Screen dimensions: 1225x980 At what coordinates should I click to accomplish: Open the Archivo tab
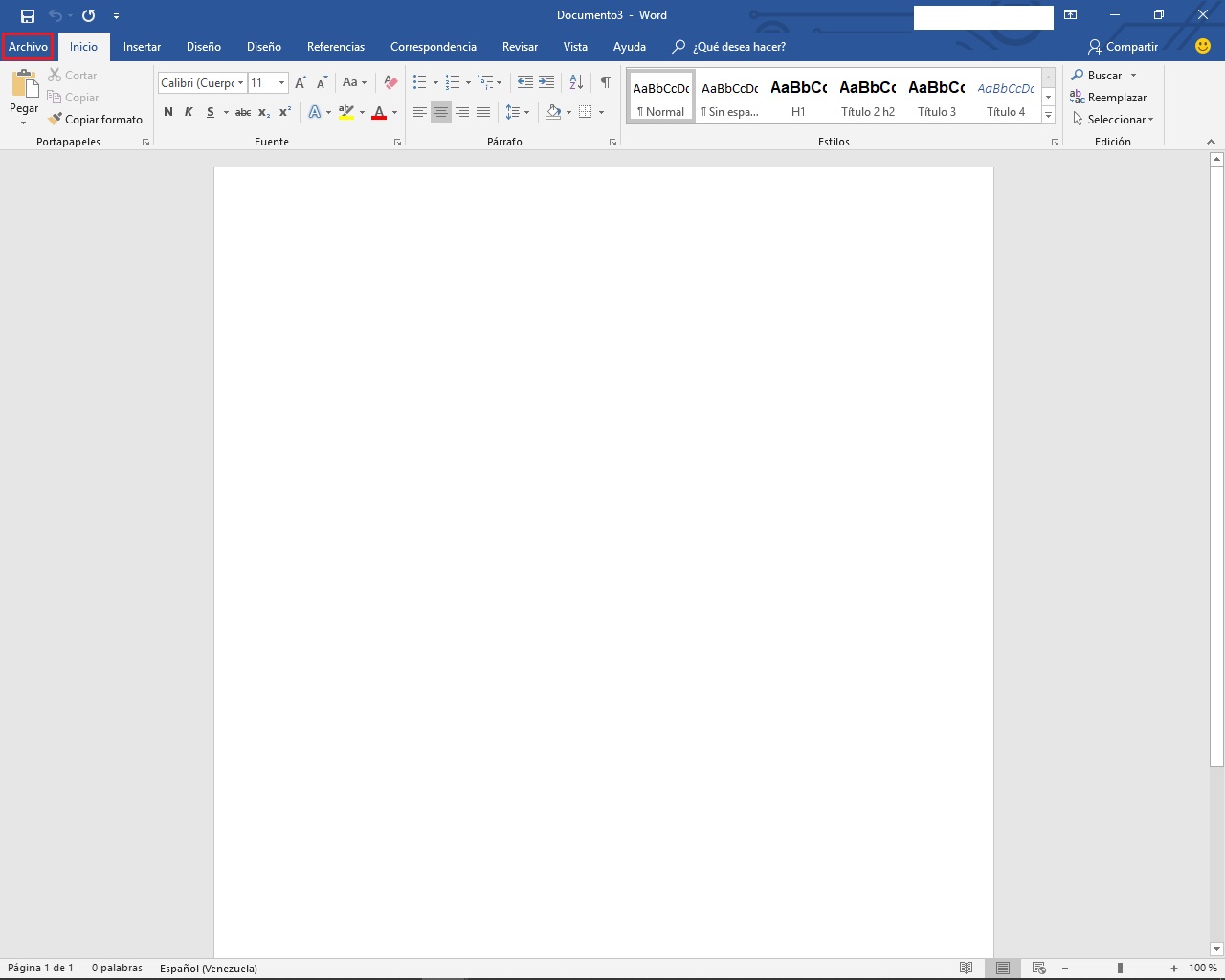pos(28,47)
